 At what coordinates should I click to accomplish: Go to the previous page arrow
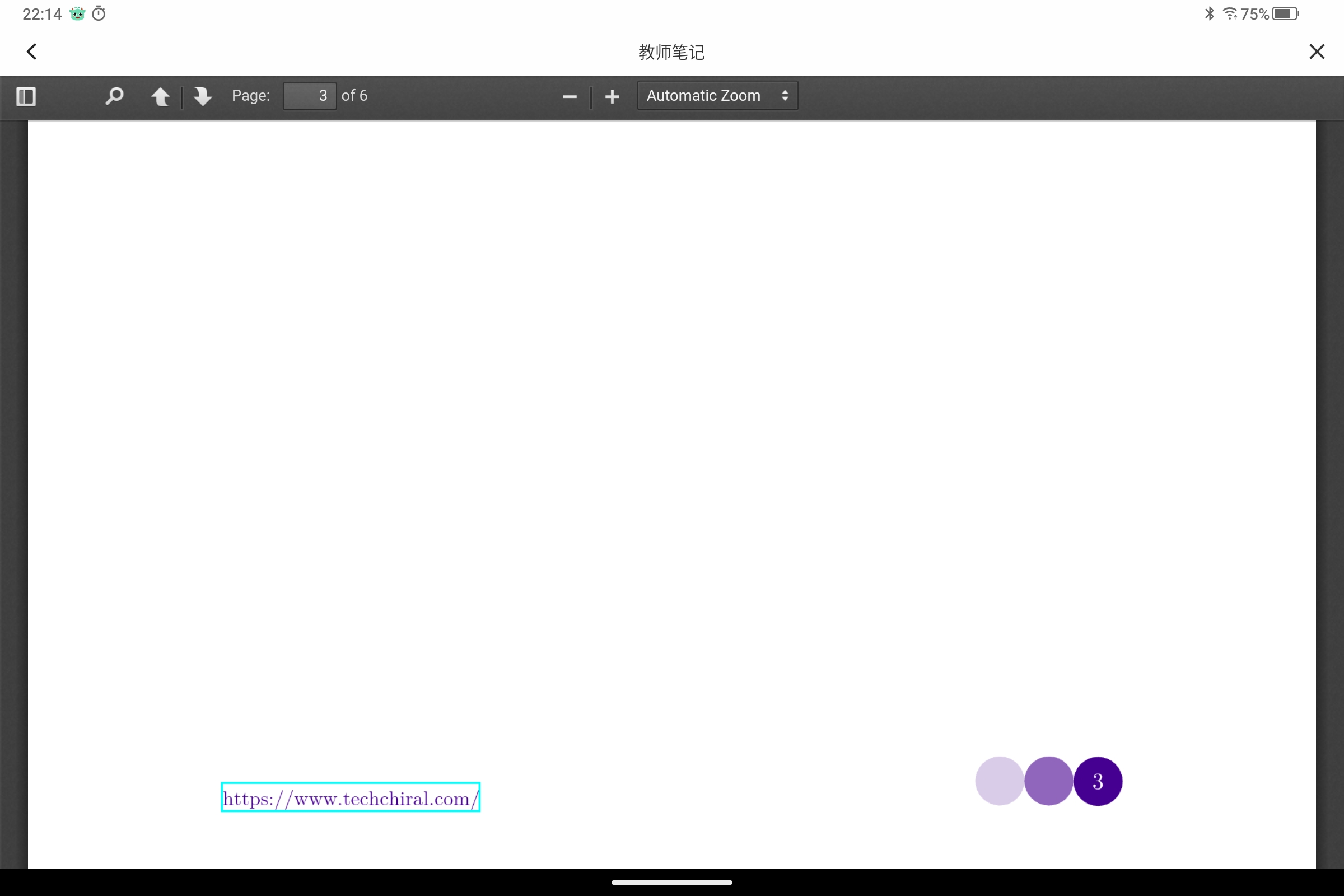point(161,96)
